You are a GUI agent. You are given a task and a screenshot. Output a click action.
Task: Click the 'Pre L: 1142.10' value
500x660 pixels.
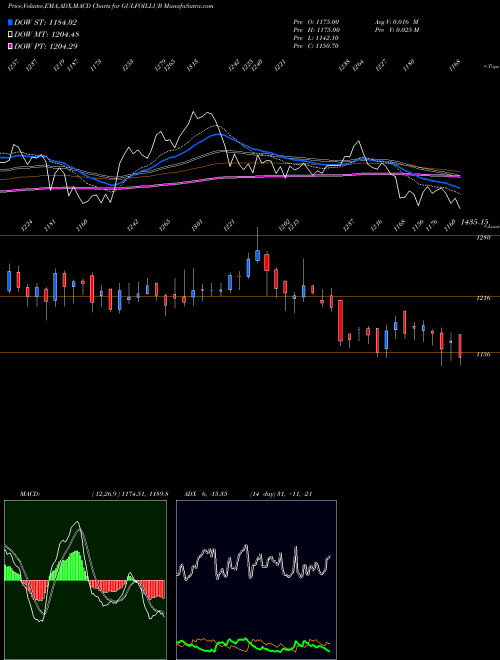coord(316,38)
